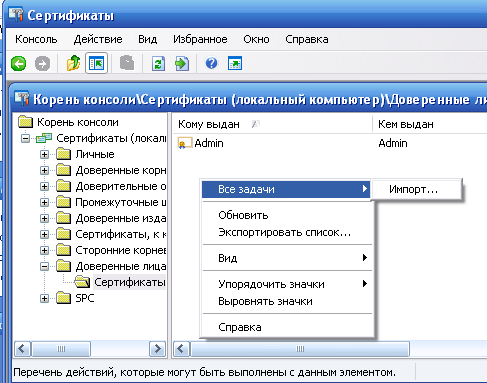Click the list pane horizontal scrollbar thumb

click(x=300, y=349)
